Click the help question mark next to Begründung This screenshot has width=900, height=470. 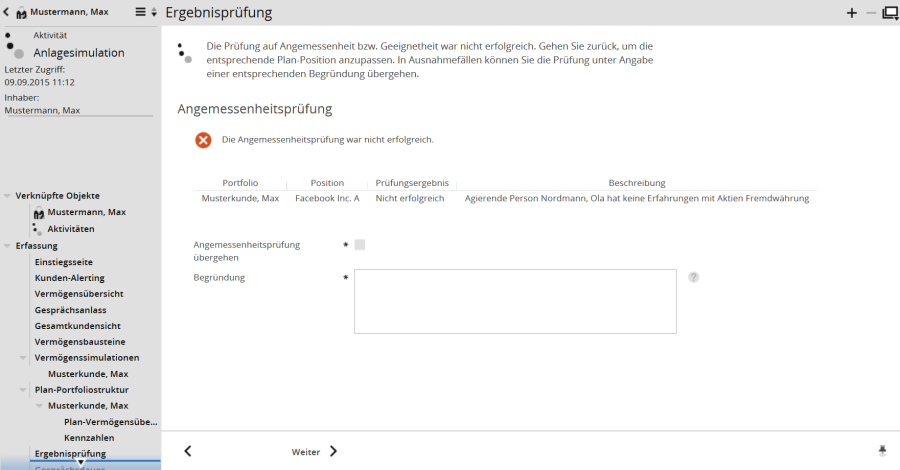coord(693,277)
